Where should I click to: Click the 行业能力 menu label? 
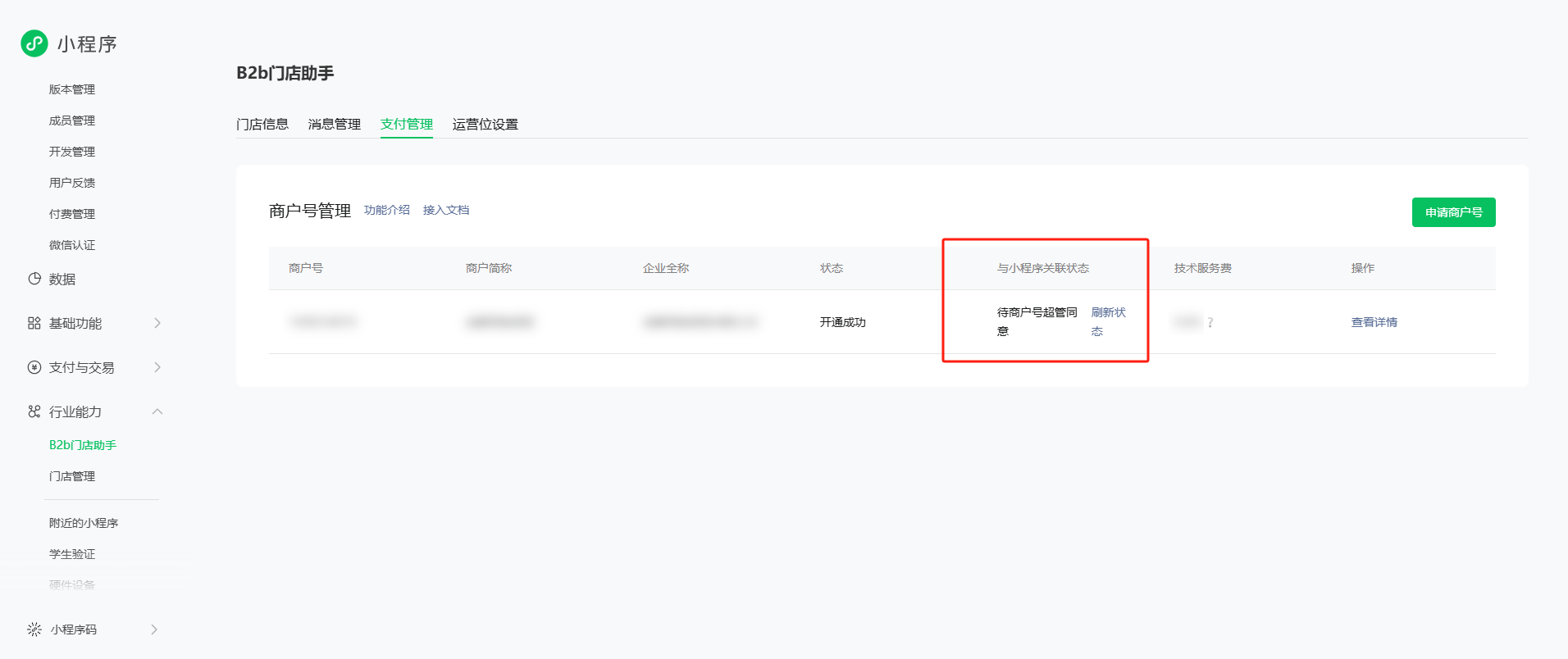pyautogui.click(x=75, y=411)
